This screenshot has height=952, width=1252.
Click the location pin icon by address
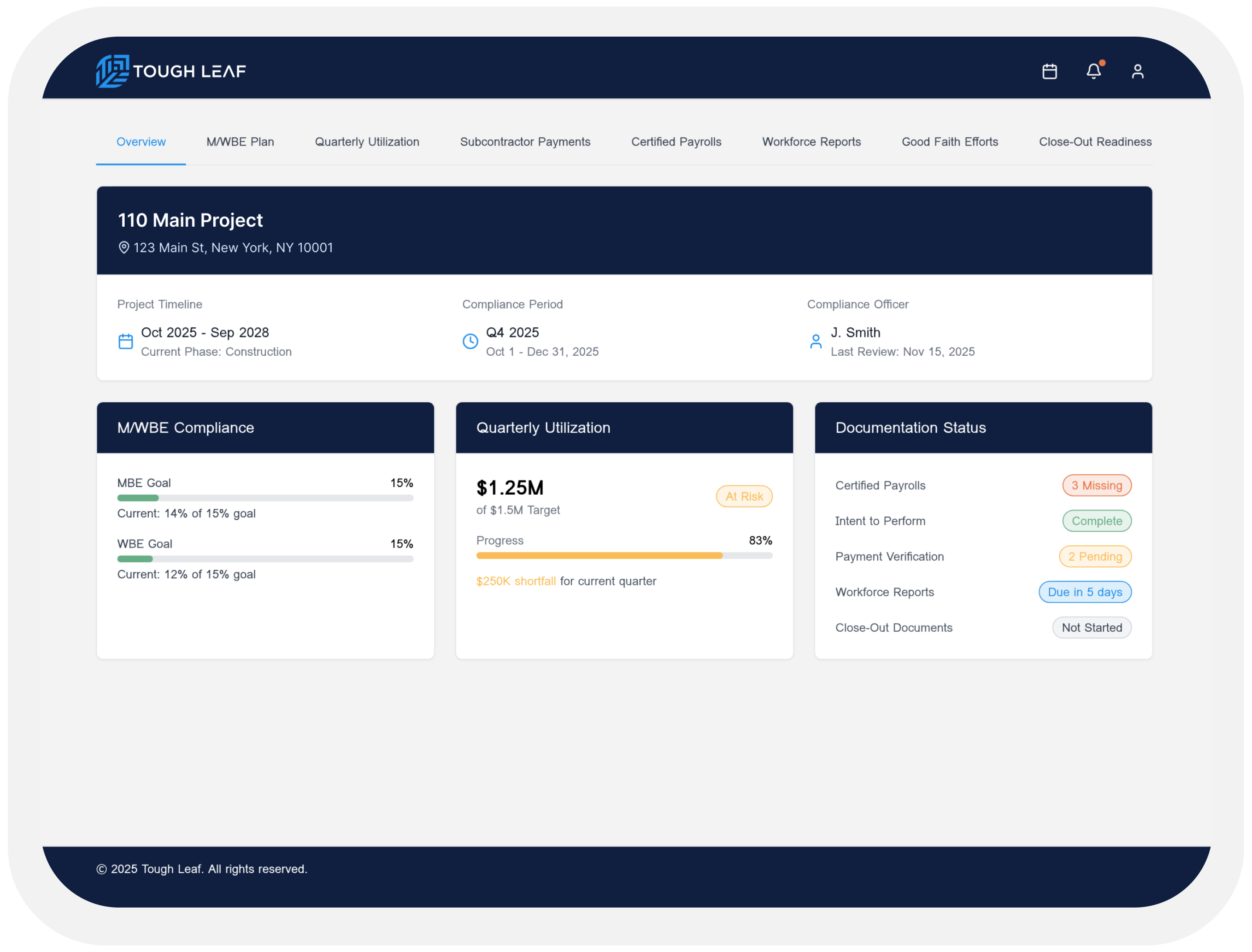pyautogui.click(x=123, y=248)
